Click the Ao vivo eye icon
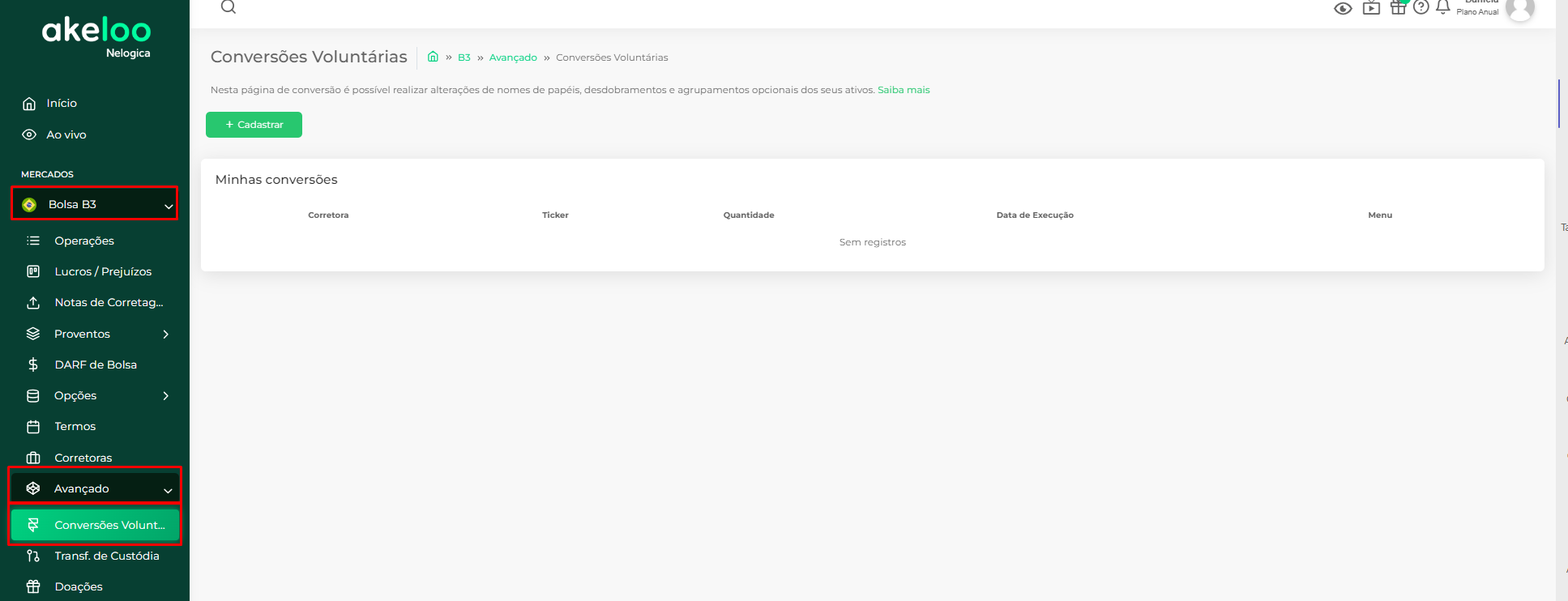The width and height of the screenshot is (1568, 601). 29,134
